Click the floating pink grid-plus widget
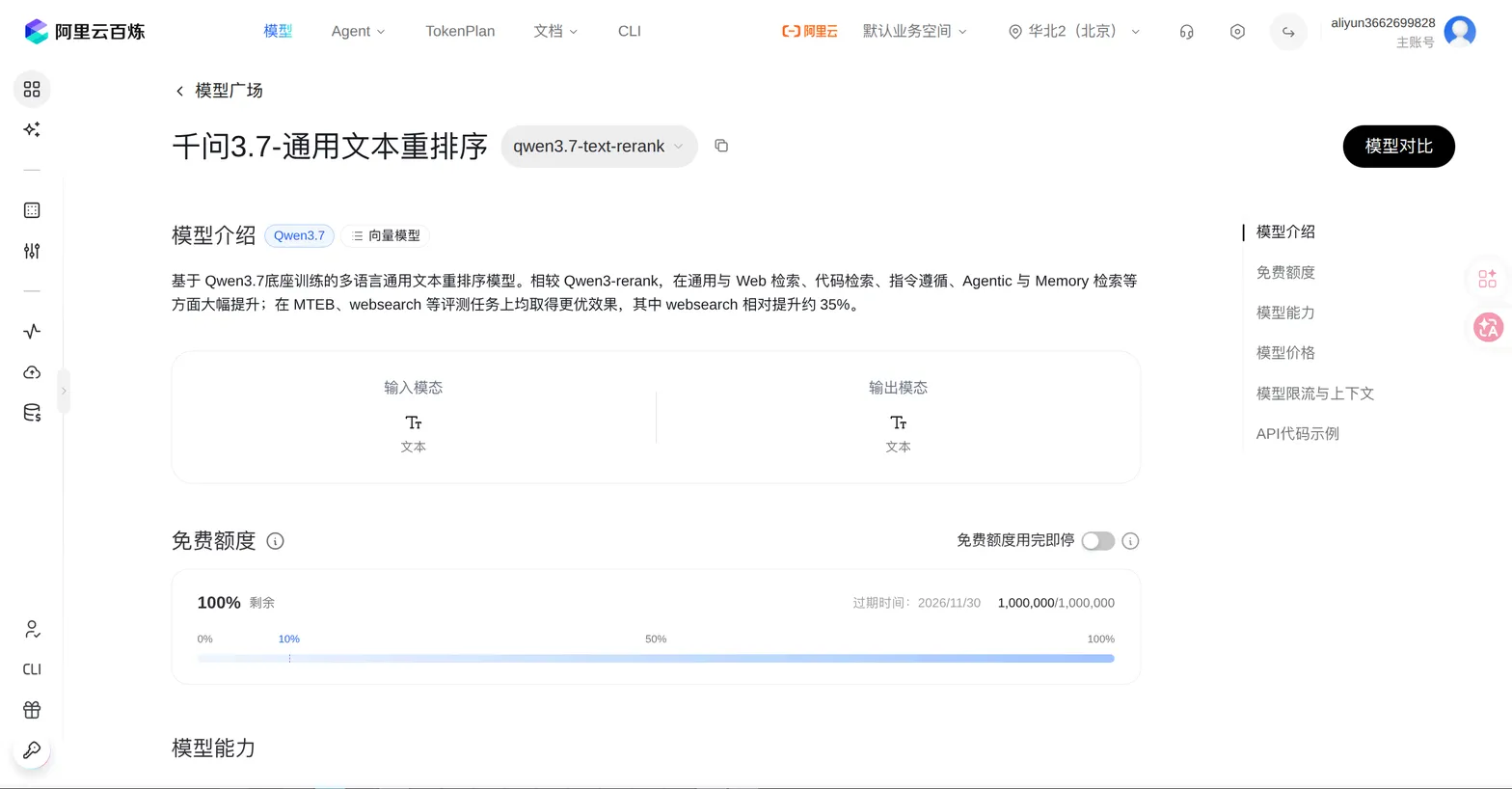Screen dimensions: 1512x789 pos(1488,279)
